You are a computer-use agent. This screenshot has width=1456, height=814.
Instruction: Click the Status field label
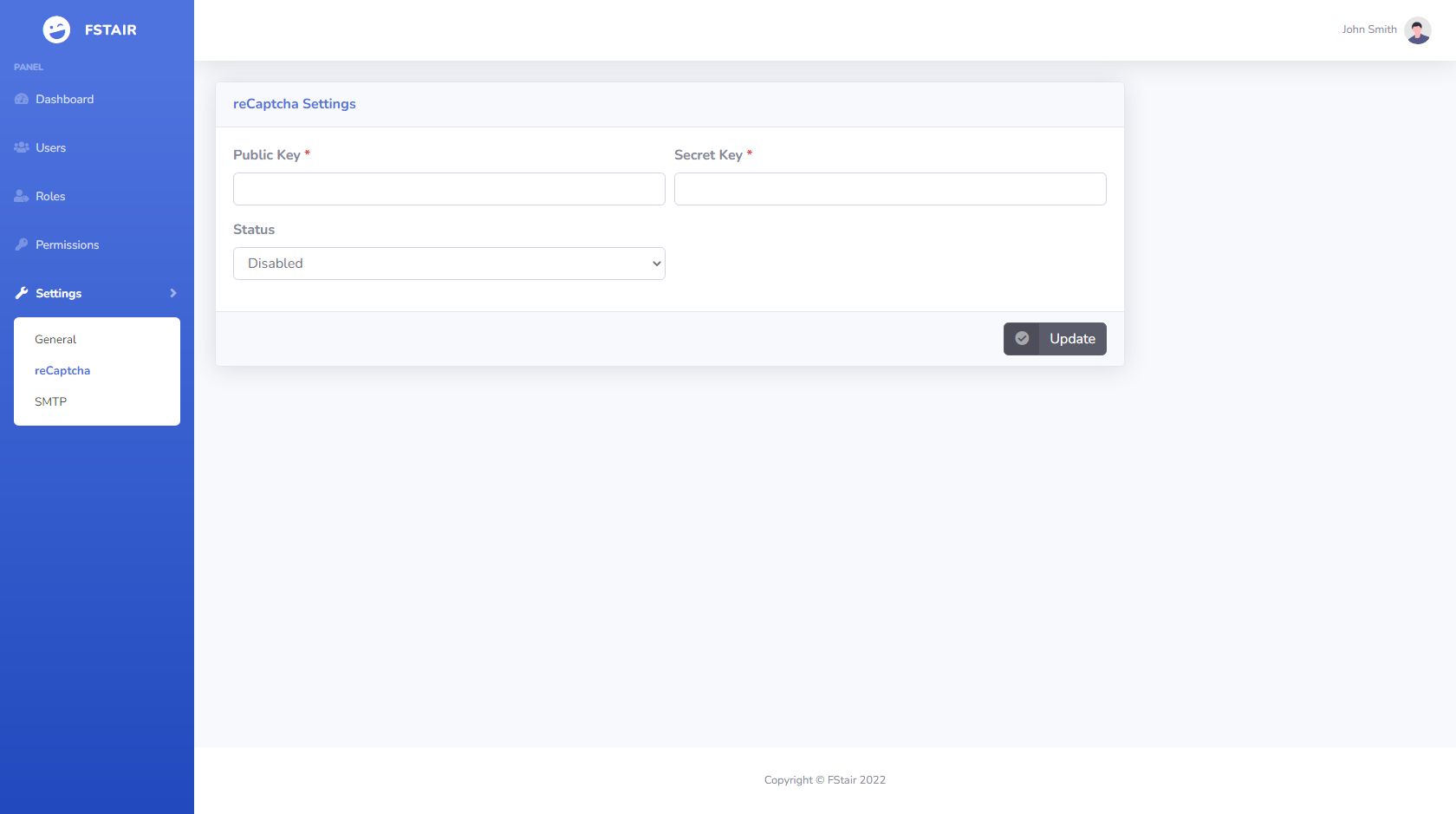[x=254, y=230]
